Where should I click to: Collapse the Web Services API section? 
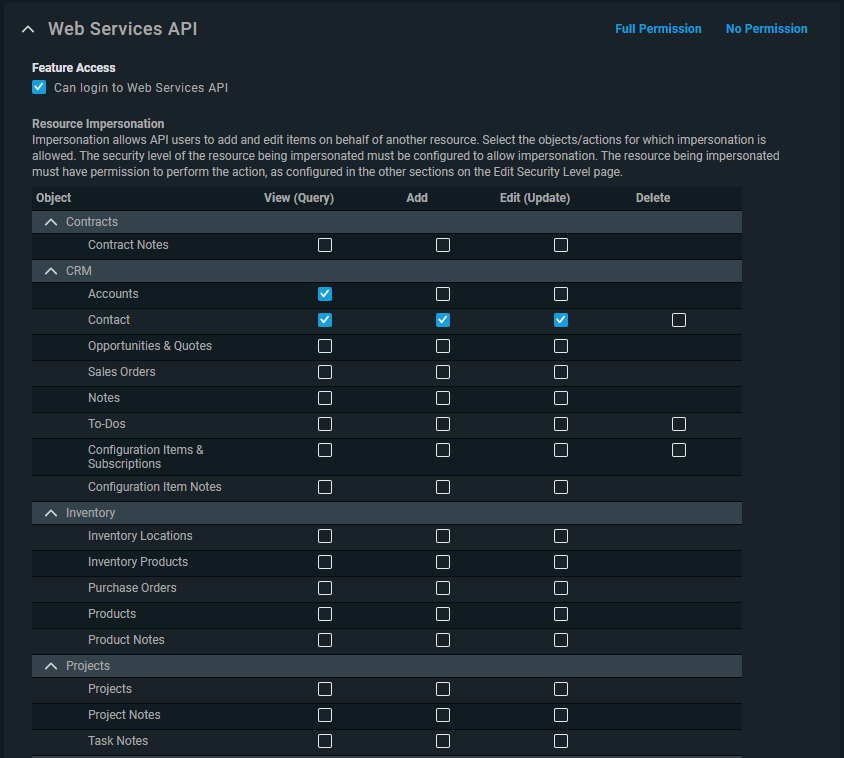(28, 30)
